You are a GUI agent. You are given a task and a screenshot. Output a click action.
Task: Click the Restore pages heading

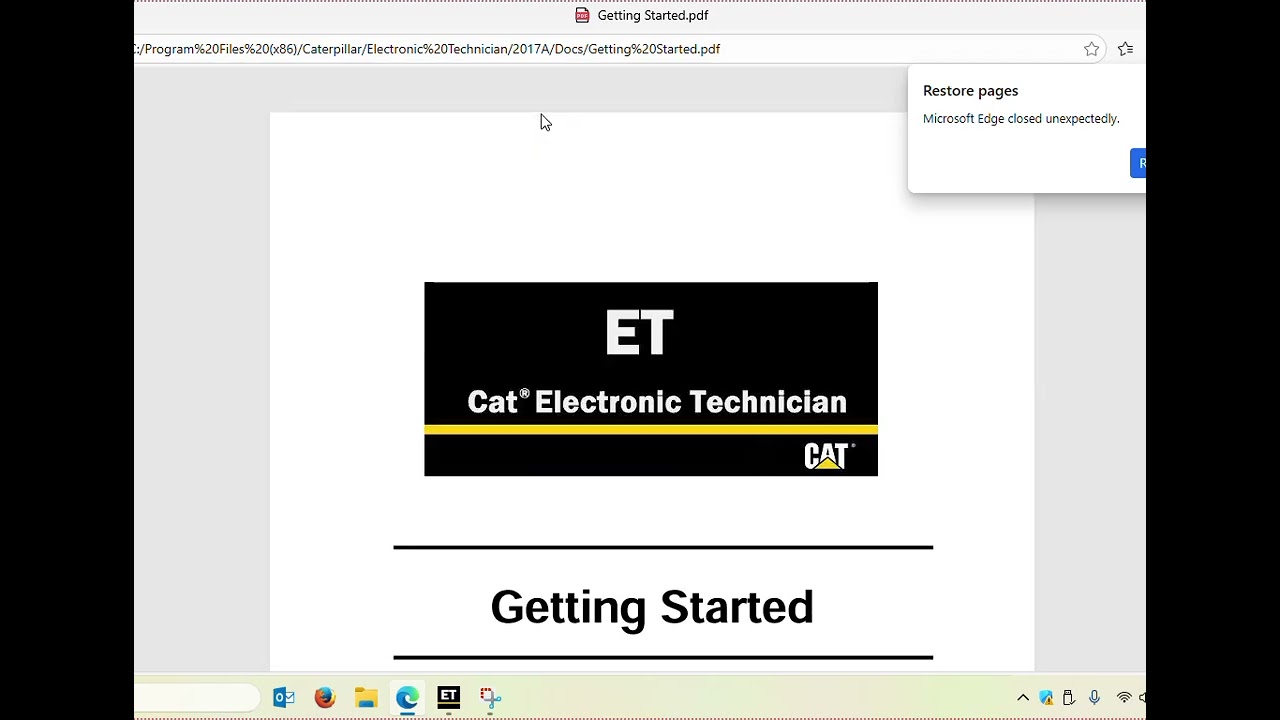(x=970, y=91)
